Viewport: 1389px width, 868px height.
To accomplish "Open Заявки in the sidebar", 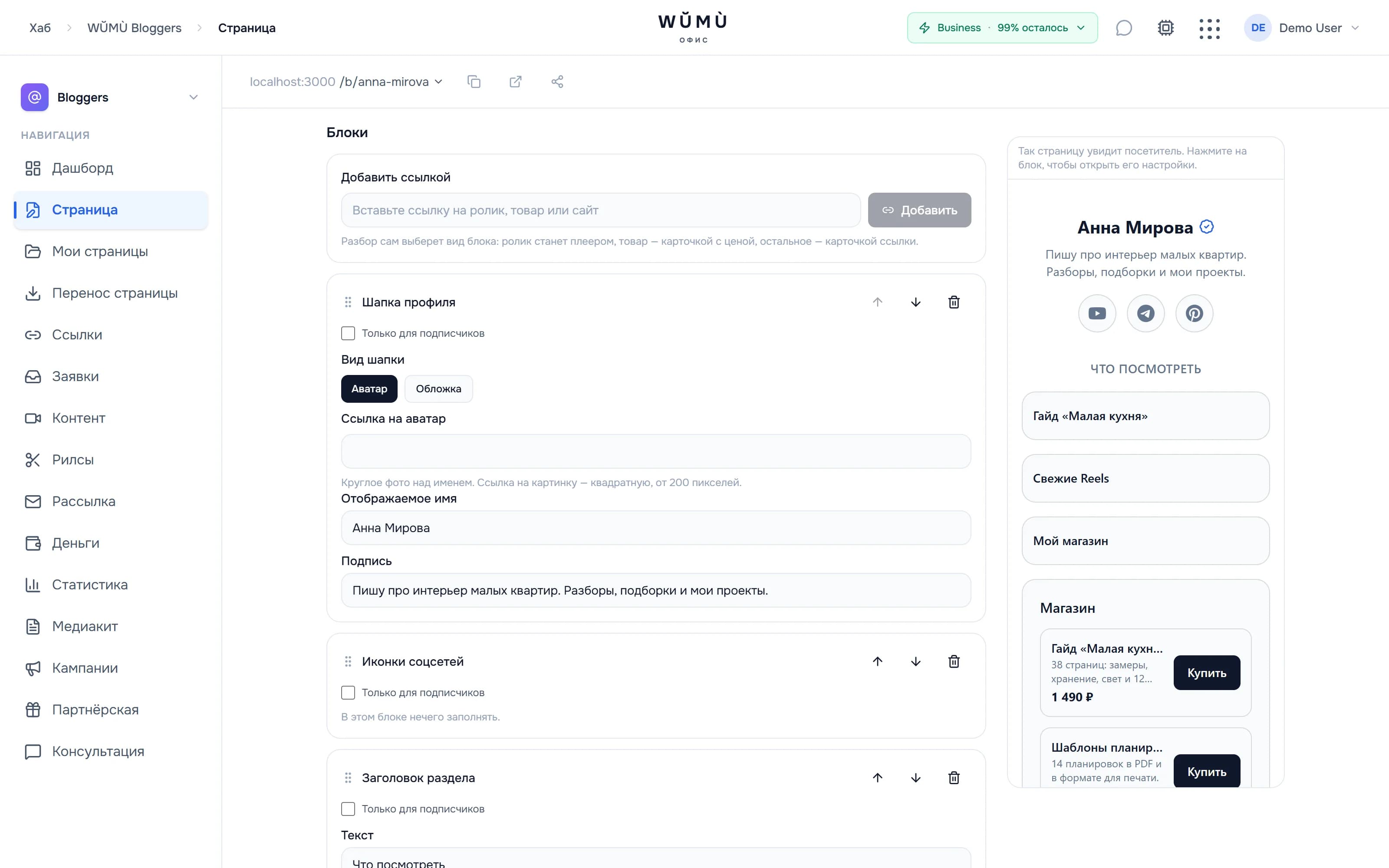I will [111, 377].
